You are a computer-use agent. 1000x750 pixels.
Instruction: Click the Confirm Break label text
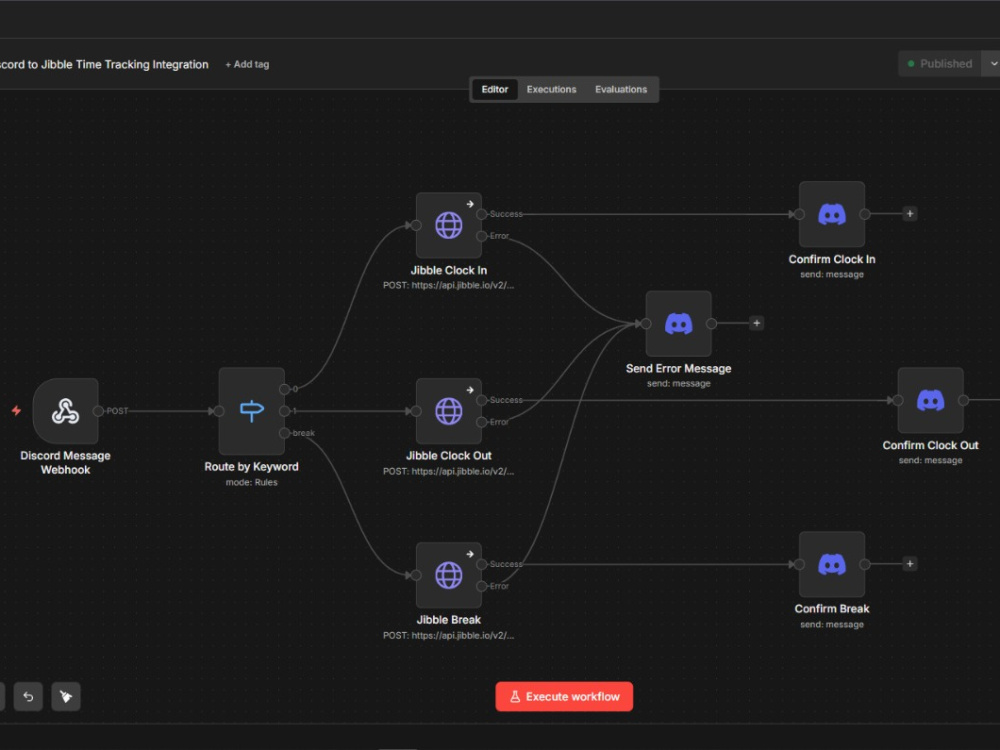click(832, 609)
